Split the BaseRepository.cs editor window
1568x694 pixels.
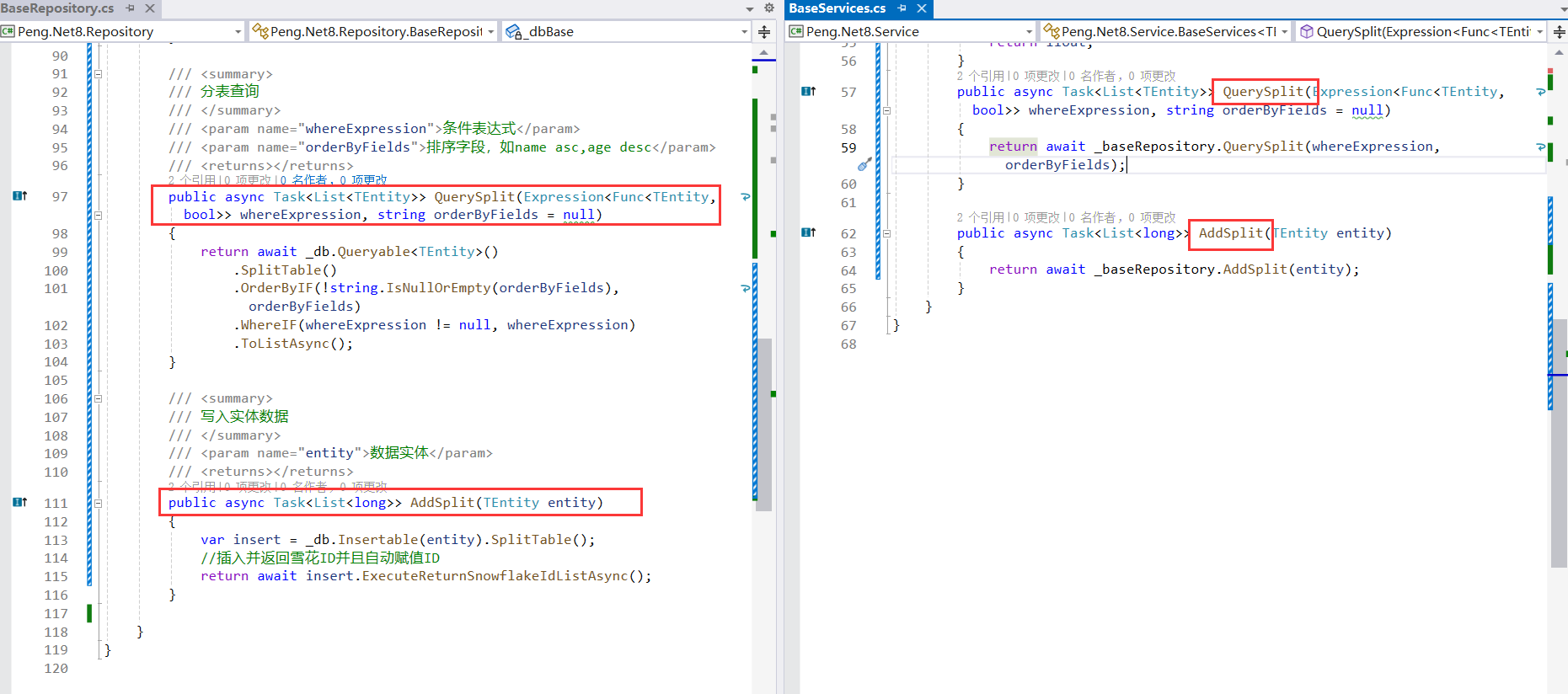pos(764,32)
